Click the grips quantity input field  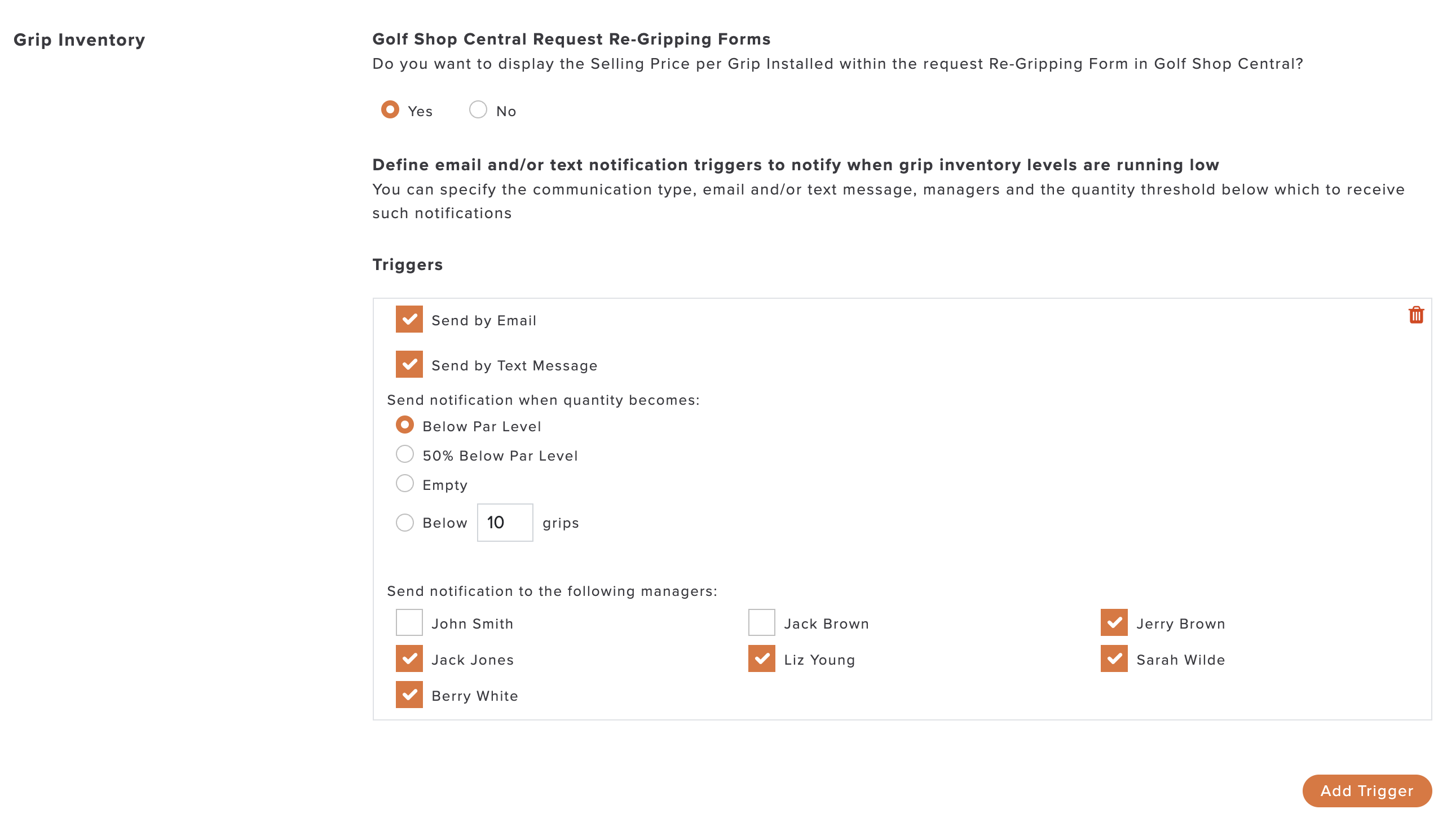tap(505, 523)
